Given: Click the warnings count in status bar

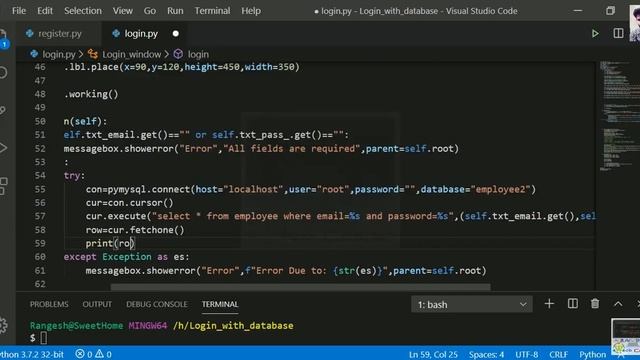Looking at the screenshot, I should (104, 354).
